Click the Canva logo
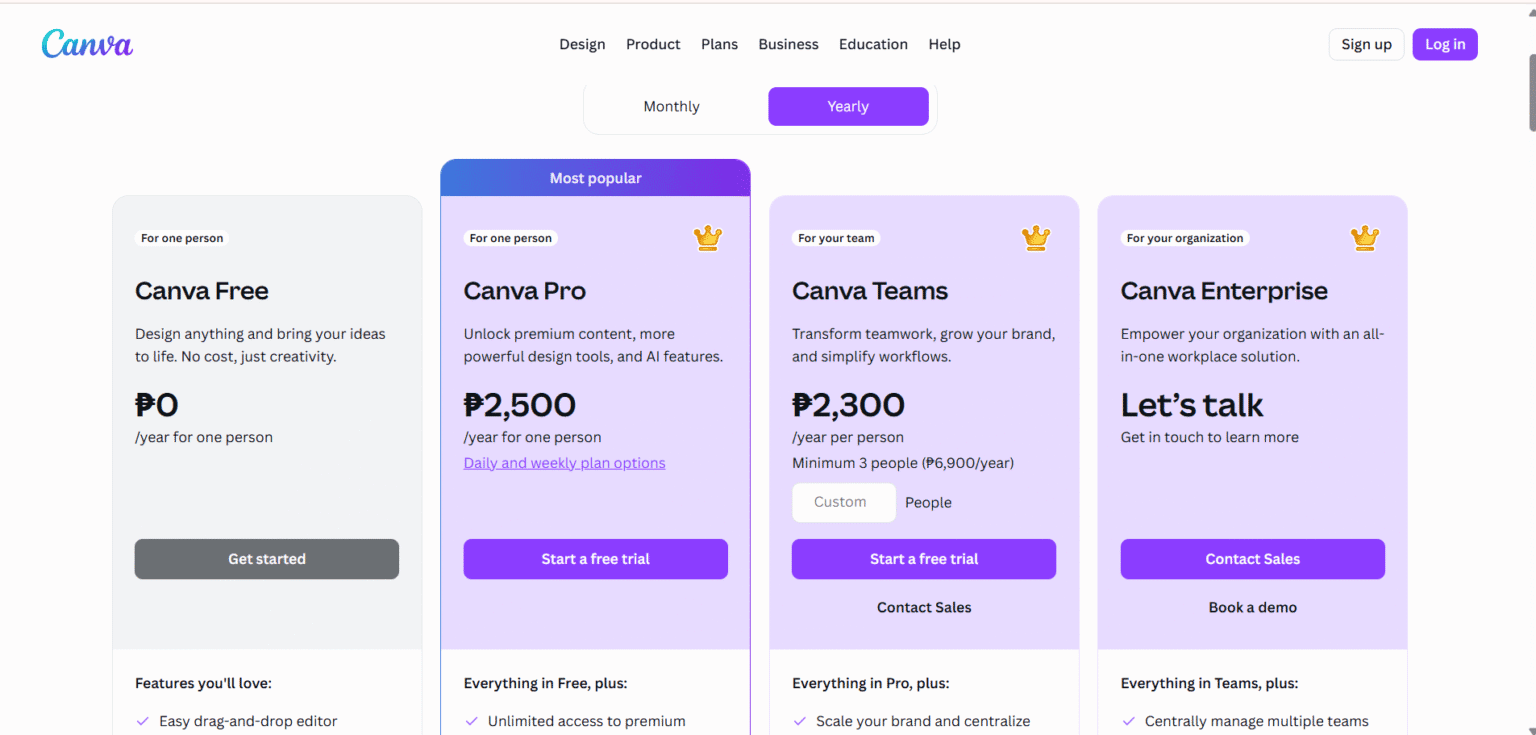This screenshot has width=1536, height=735. click(x=86, y=43)
